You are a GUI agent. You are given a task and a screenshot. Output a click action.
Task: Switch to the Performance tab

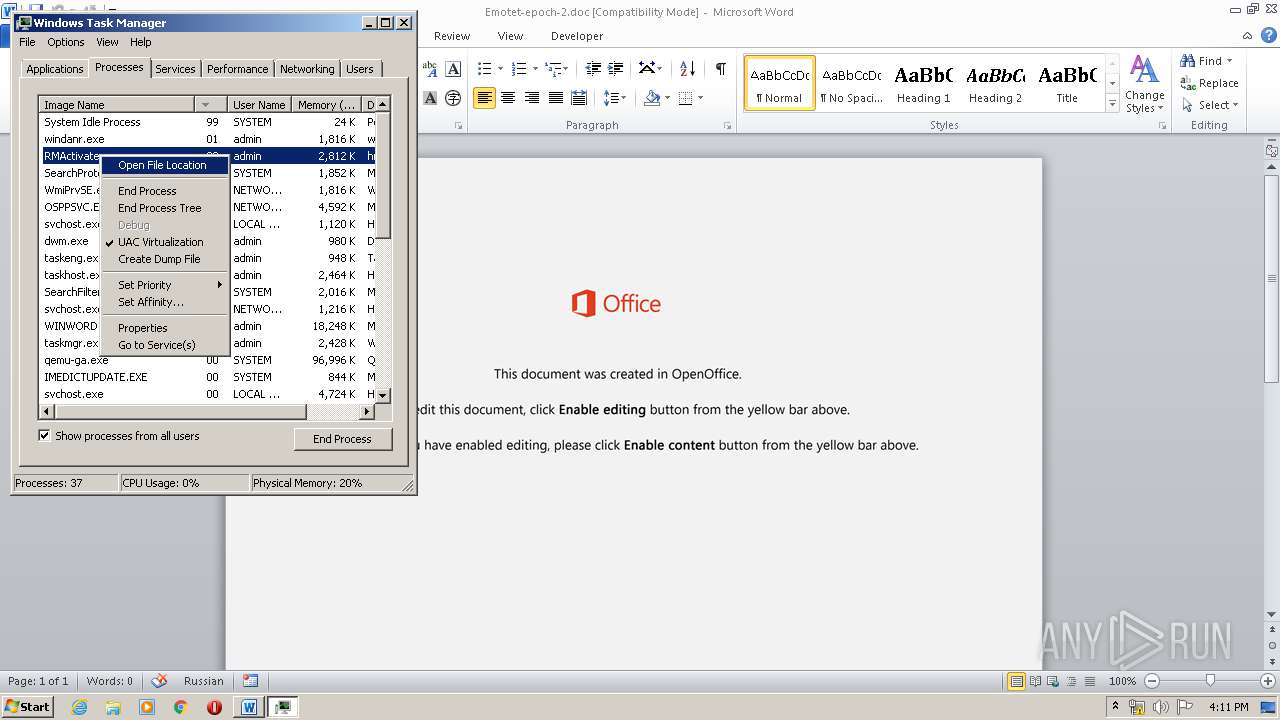(x=237, y=69)
